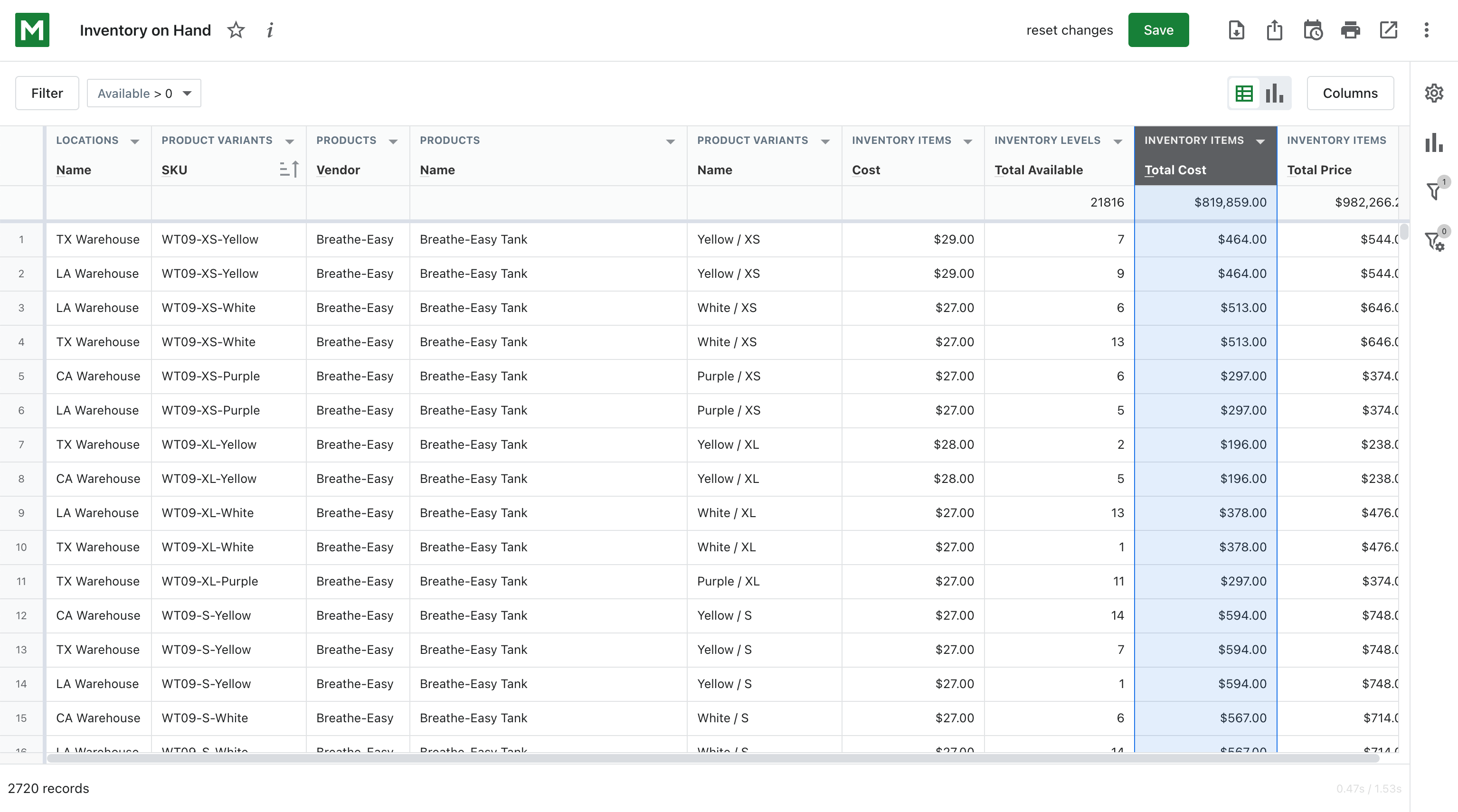Click the download file icon
This screenshot has height=812, width=1458.
pos(1237,30)
